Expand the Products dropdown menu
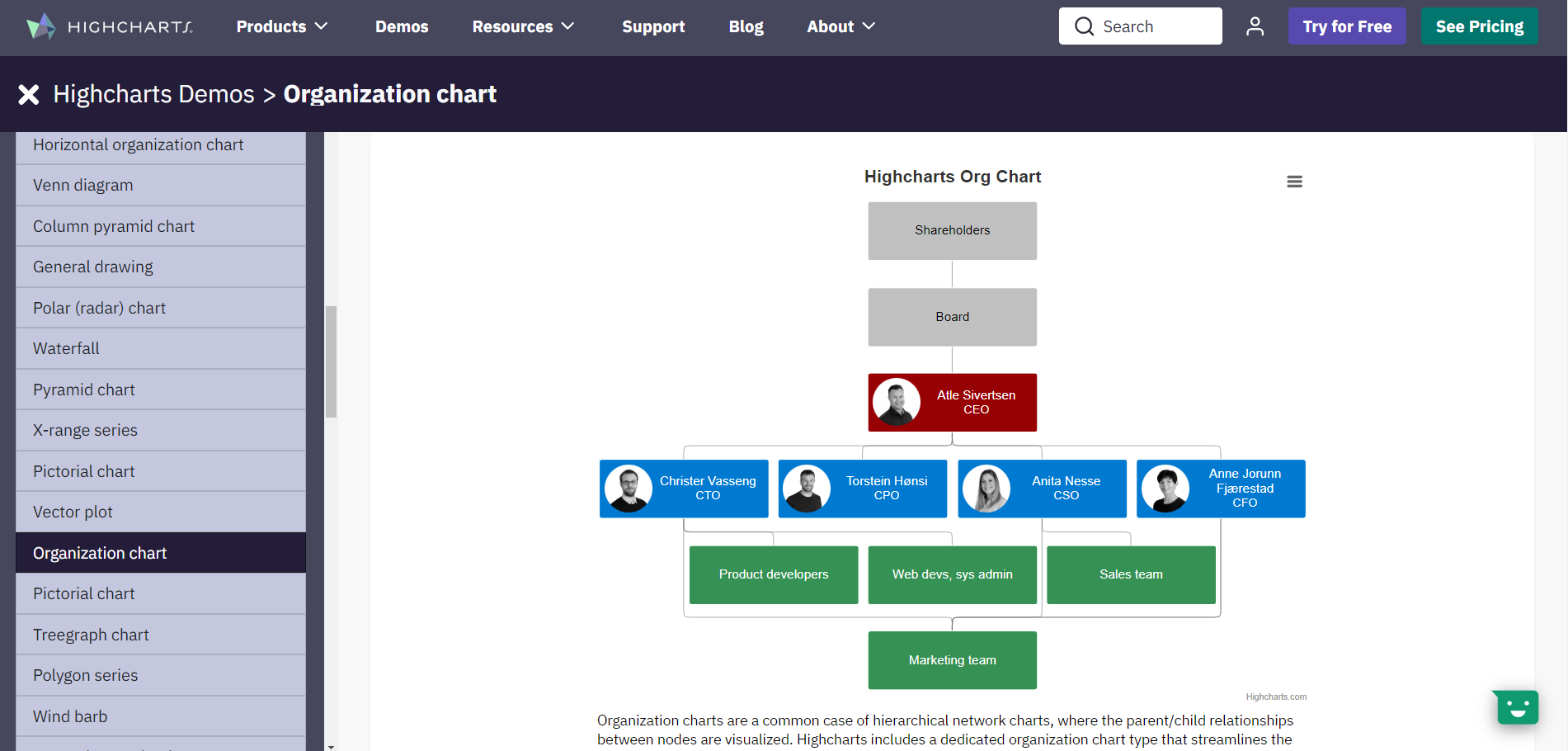Viewport: 1568px width, 751px height. pos(281,26)
